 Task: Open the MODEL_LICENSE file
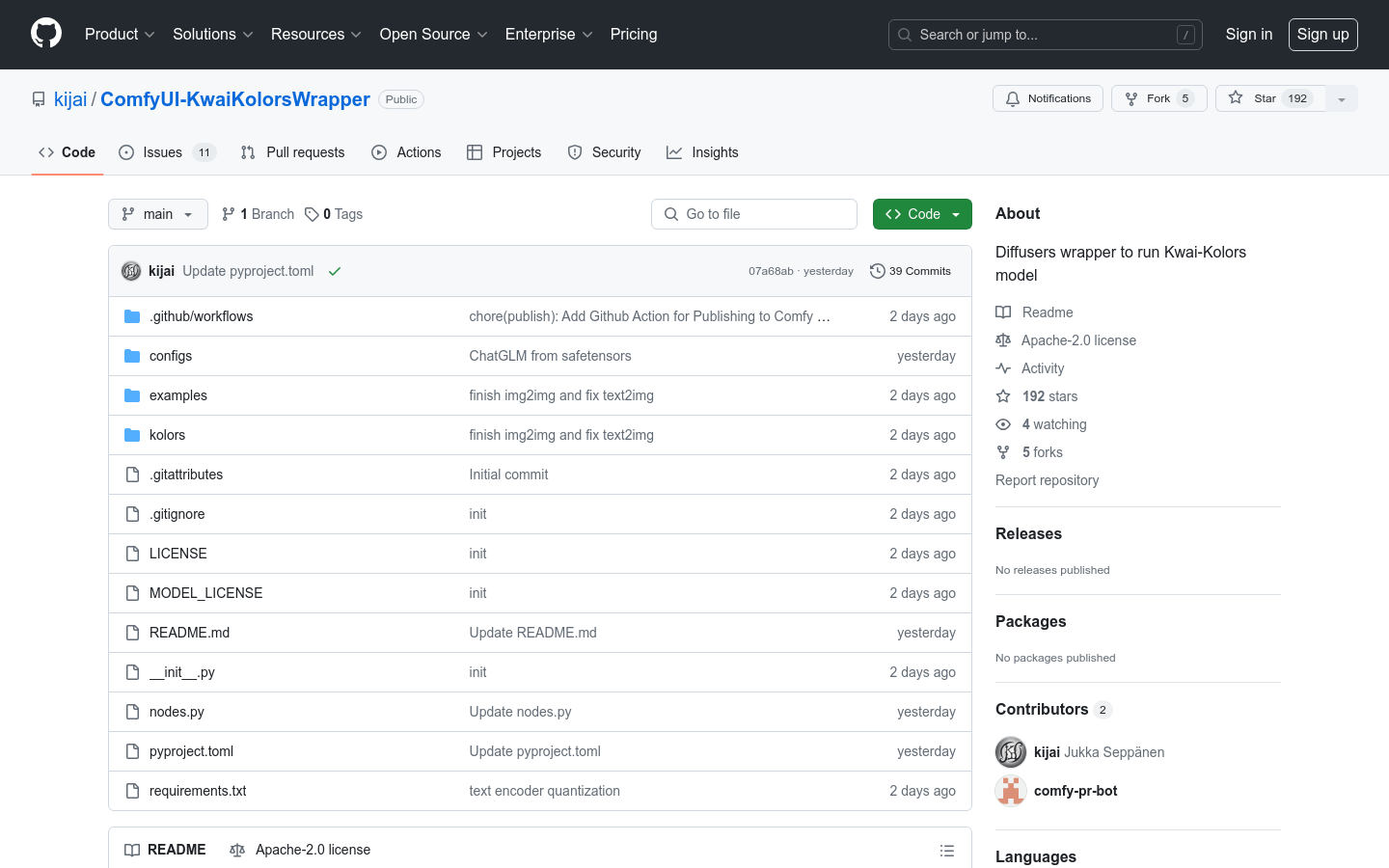pos(205,593)
